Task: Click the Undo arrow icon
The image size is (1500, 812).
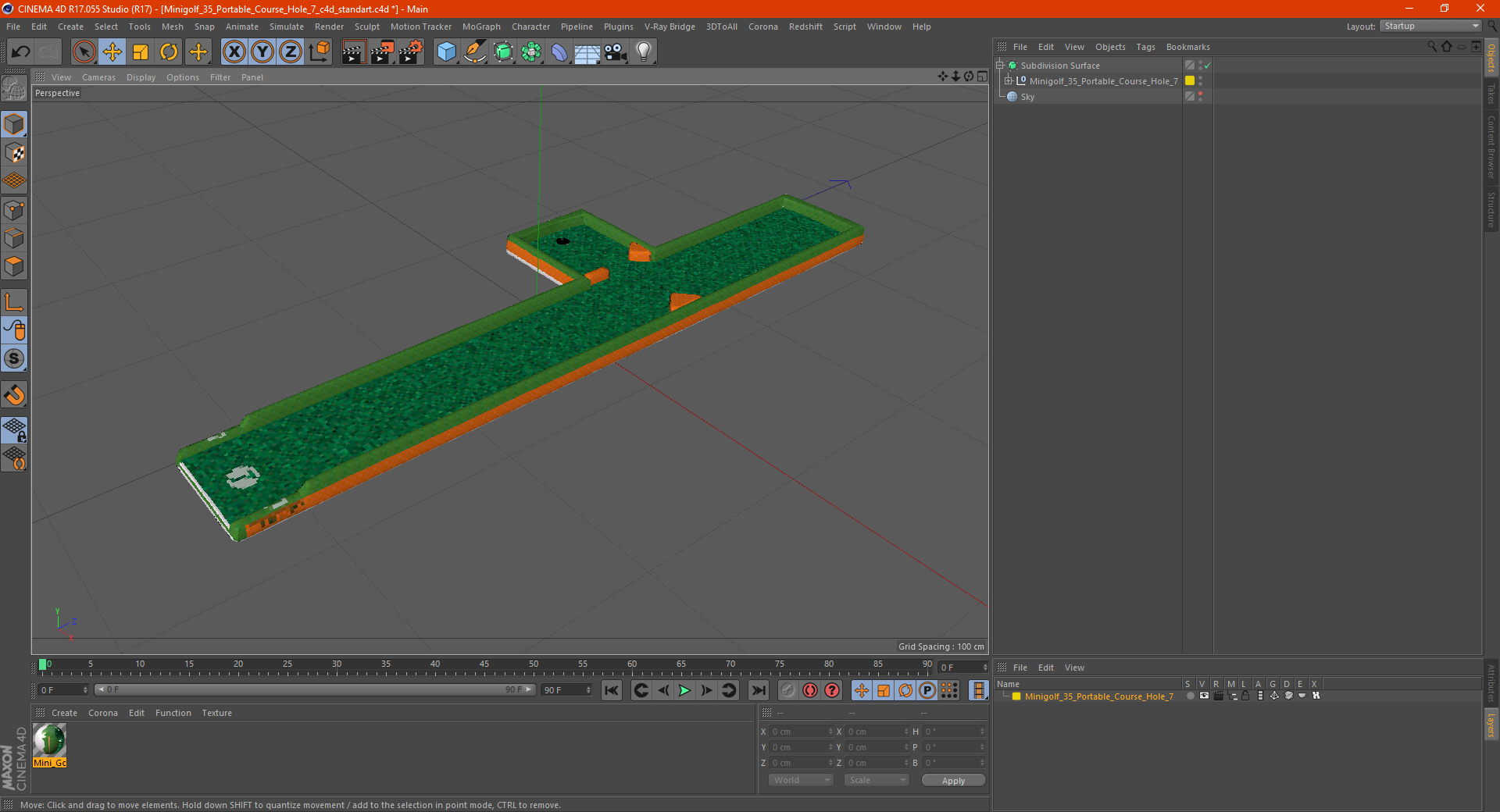Action: (20, 52)
